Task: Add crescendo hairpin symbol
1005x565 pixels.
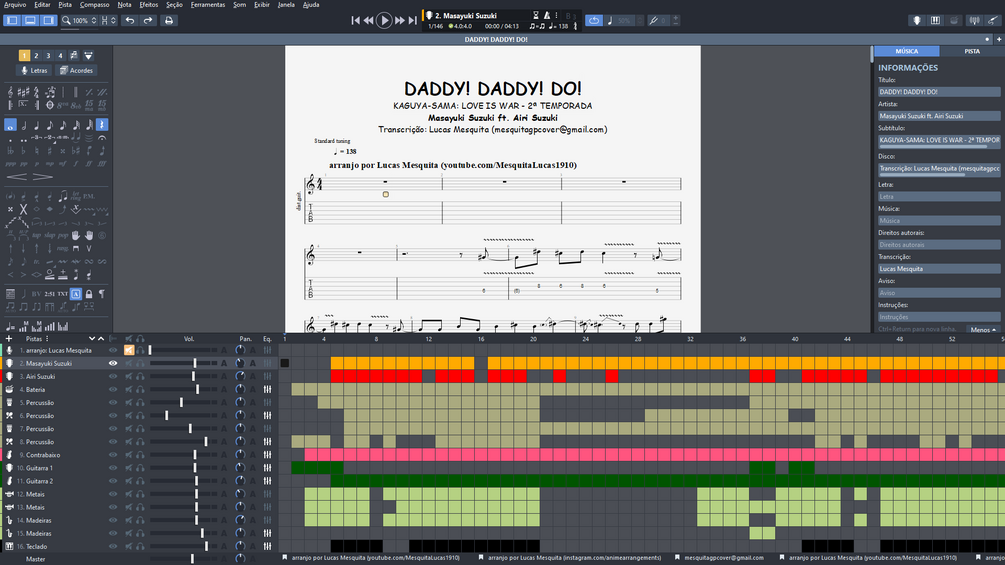Action: point(17,177)
